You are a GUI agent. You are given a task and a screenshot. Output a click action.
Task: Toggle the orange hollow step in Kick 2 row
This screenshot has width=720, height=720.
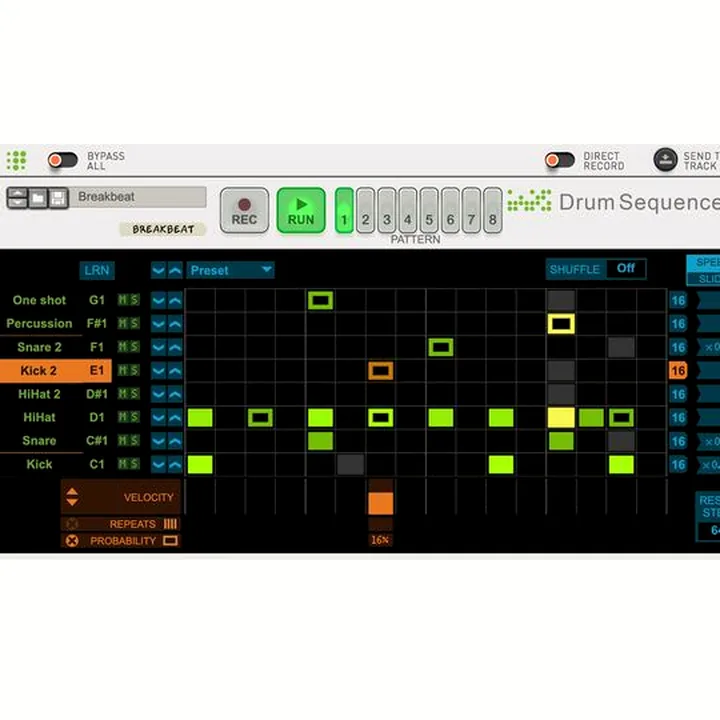381,371
